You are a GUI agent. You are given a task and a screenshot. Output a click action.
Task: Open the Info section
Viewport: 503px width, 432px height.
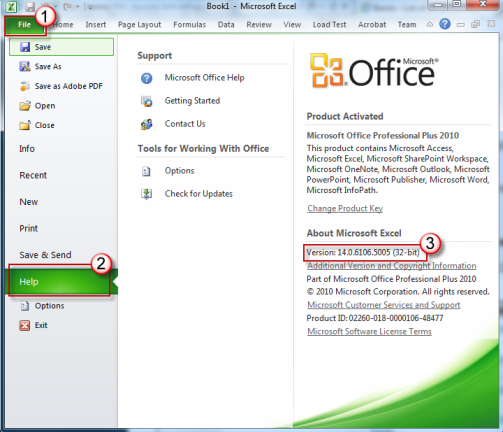pos(27,149)
